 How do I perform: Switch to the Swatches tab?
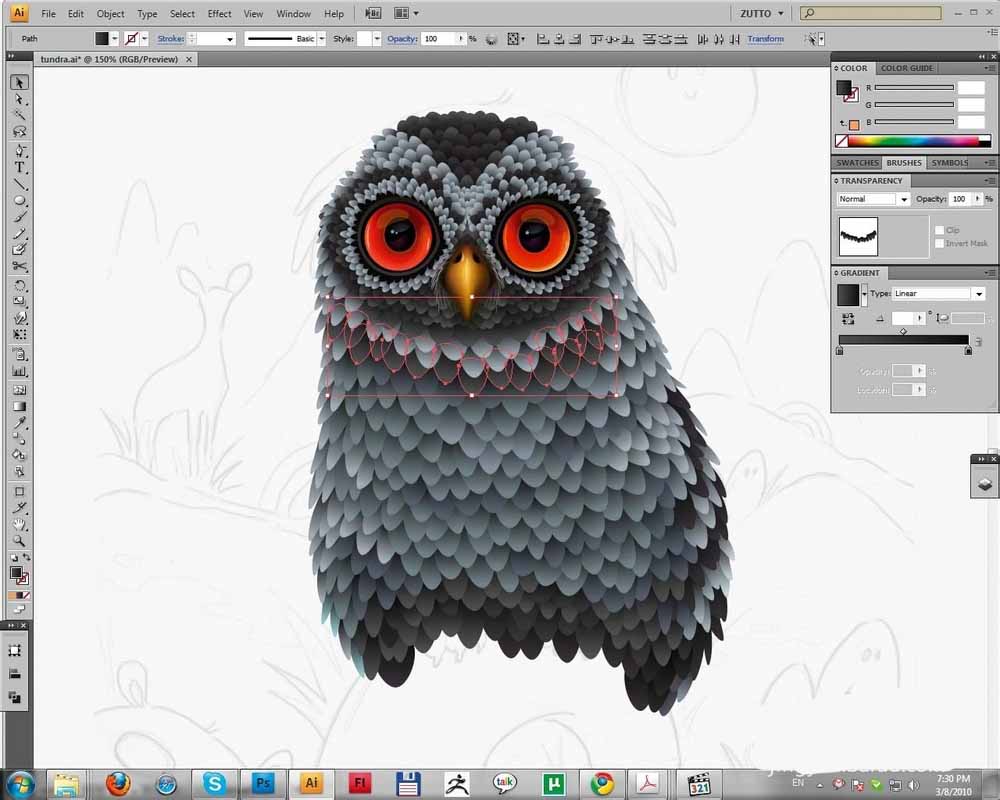pos(857,163)
